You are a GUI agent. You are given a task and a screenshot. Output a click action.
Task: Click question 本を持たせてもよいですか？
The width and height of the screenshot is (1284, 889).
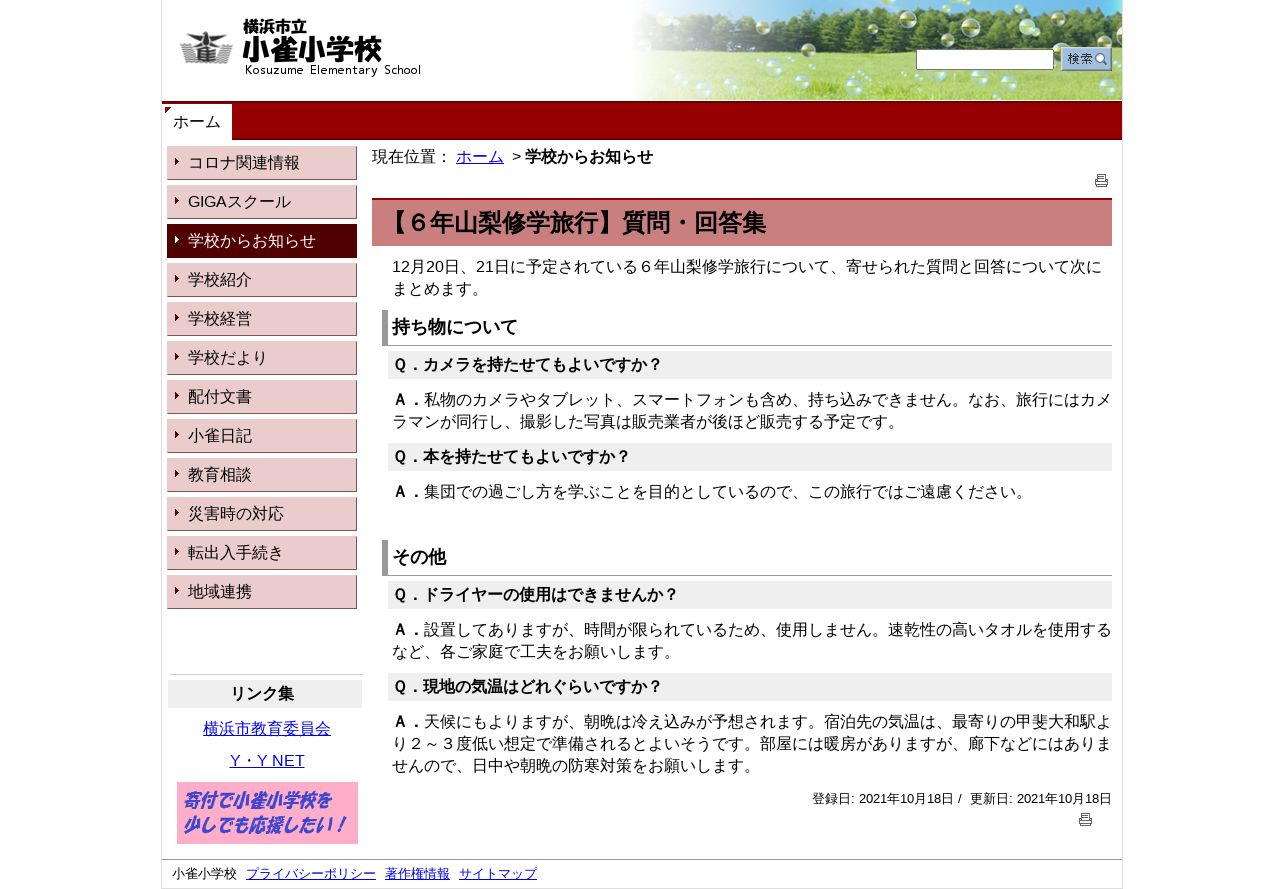pyautogui.click(x=750, y=457)
